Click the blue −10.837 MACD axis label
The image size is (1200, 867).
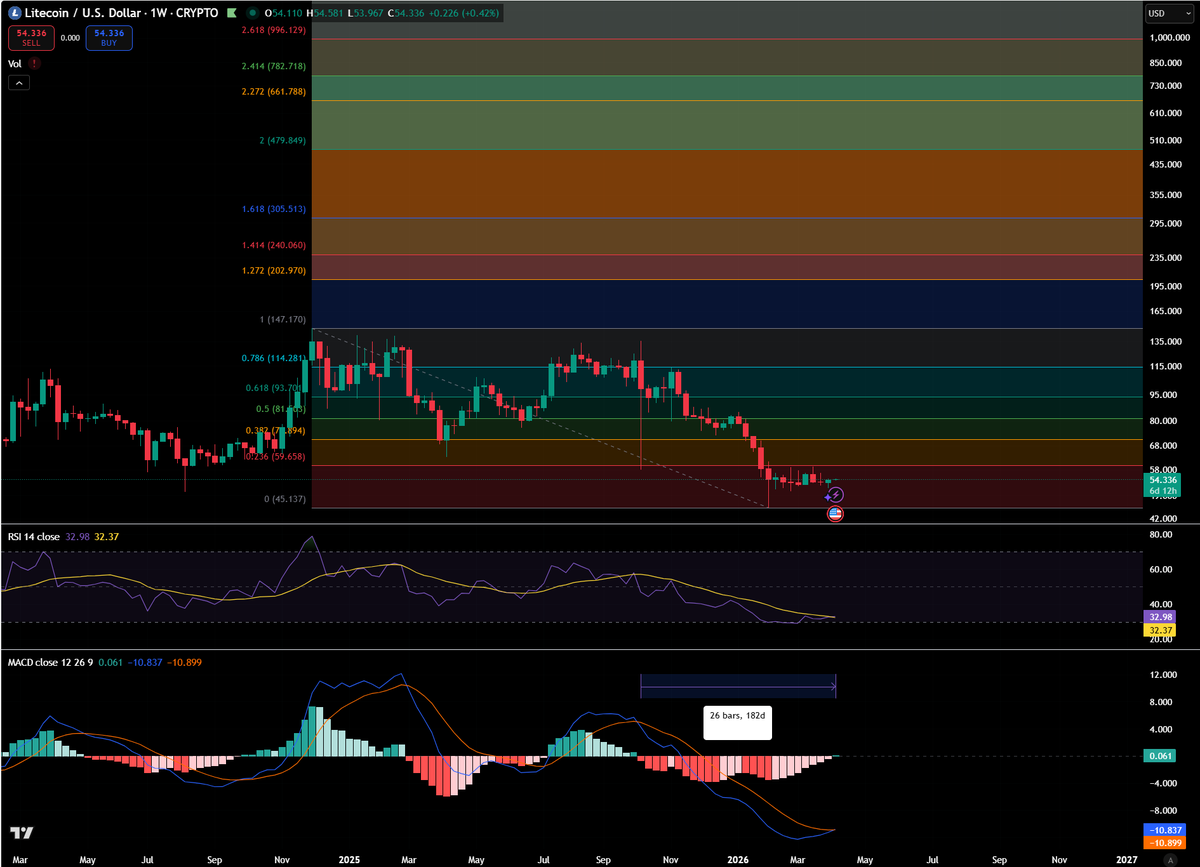(1164, 830)
